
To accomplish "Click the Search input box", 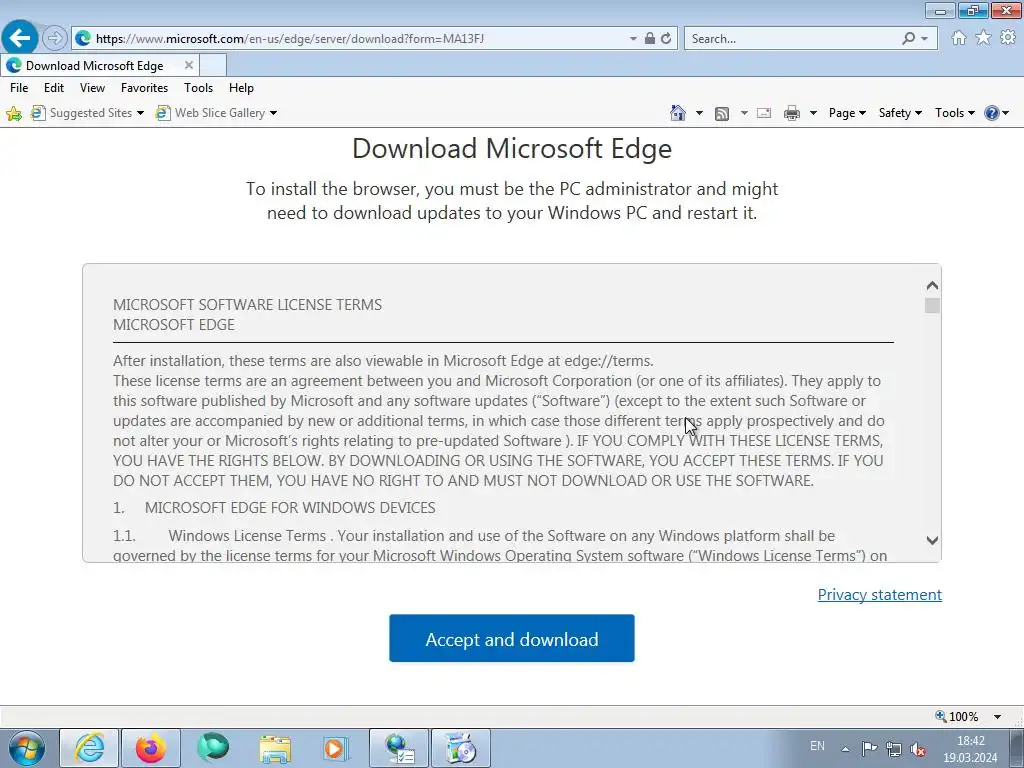I will click(x=793, y=39).
